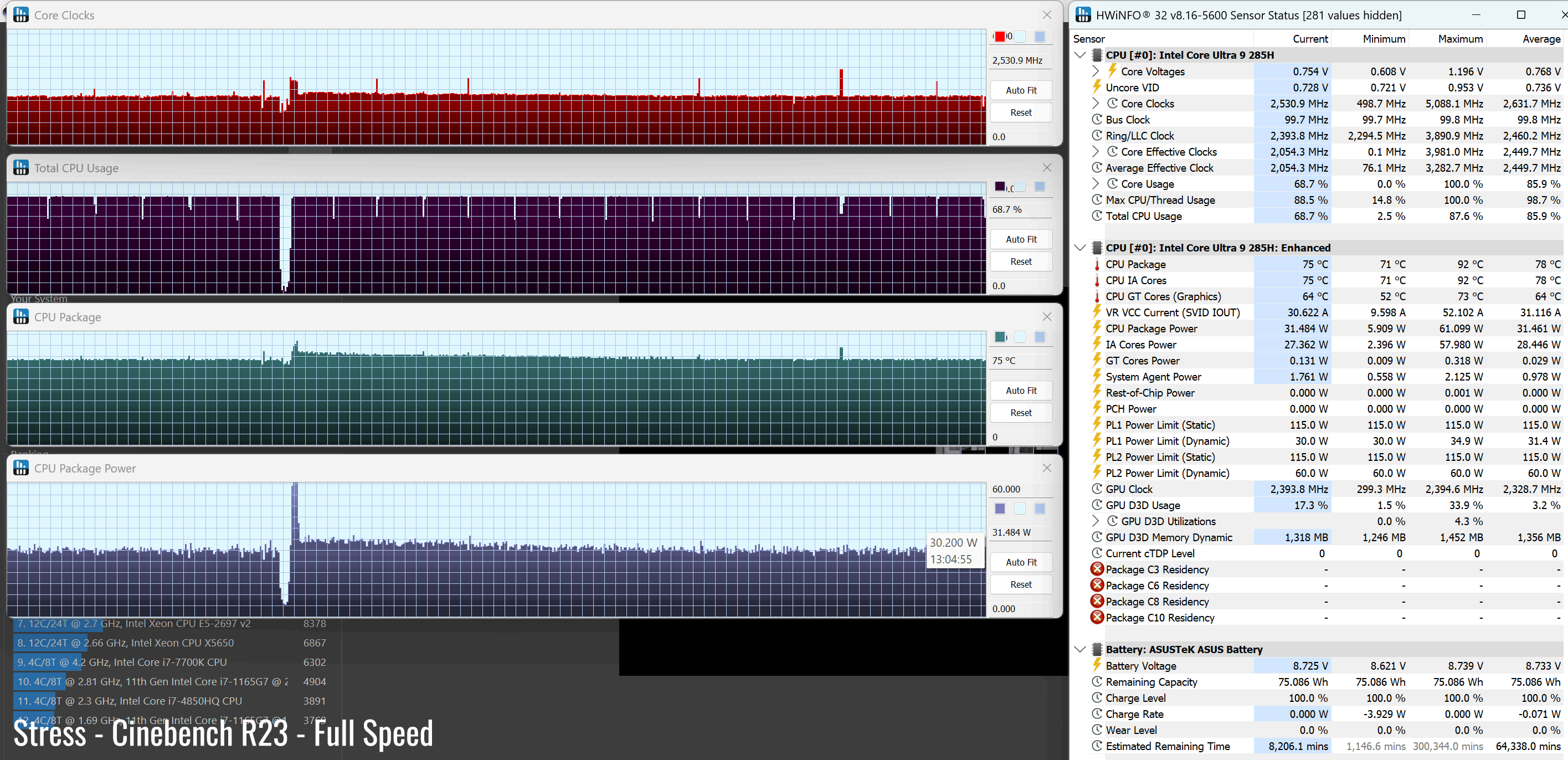Image resolution: width=1568 pixels, height=760 pixels.
Task: Collapse the CPU [#0] Intel Core Ultra 9 285H section
Action: 1081,55
